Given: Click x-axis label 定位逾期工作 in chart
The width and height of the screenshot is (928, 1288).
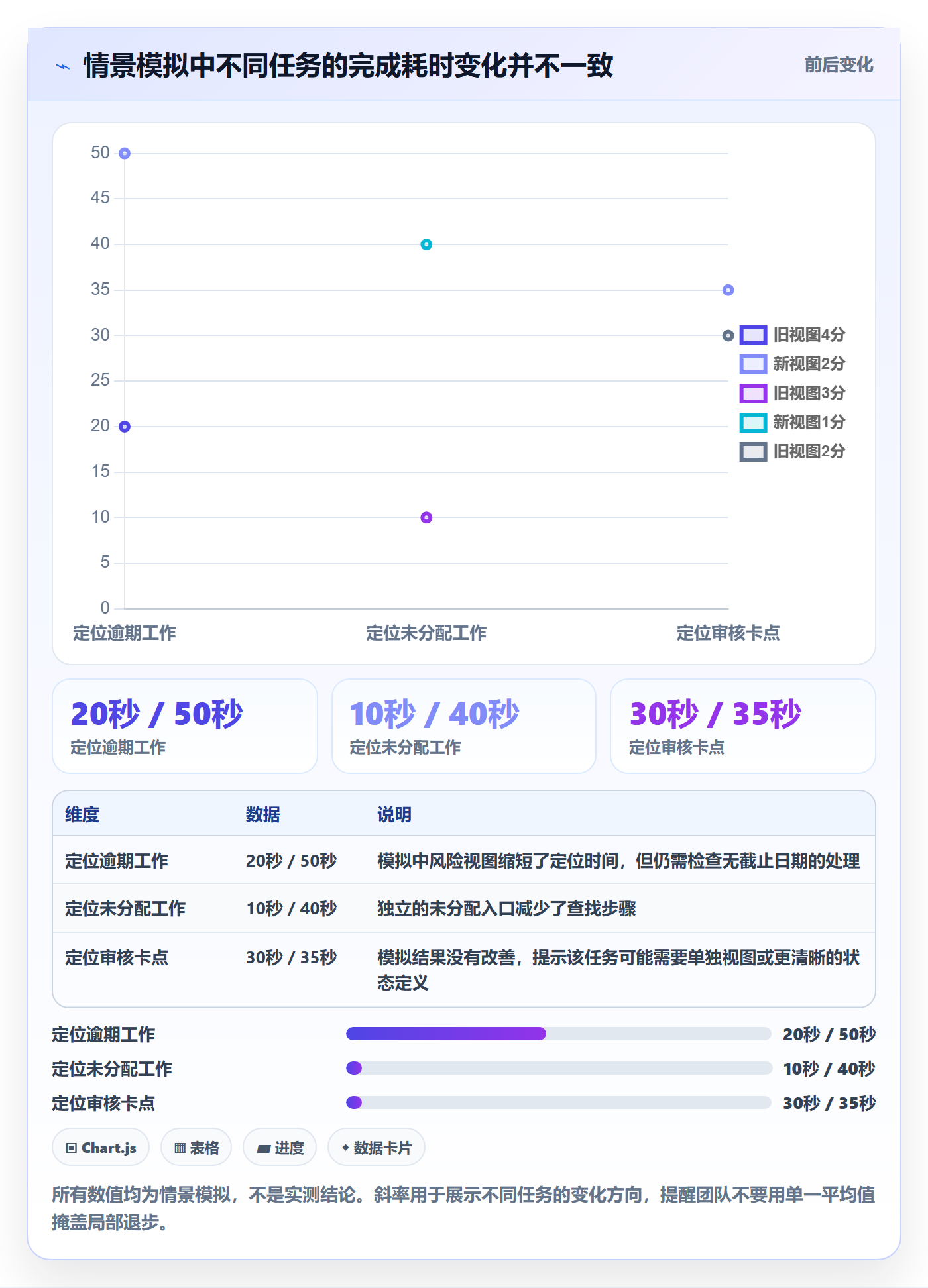Looking at the screenshot, I should pos(125,633).
